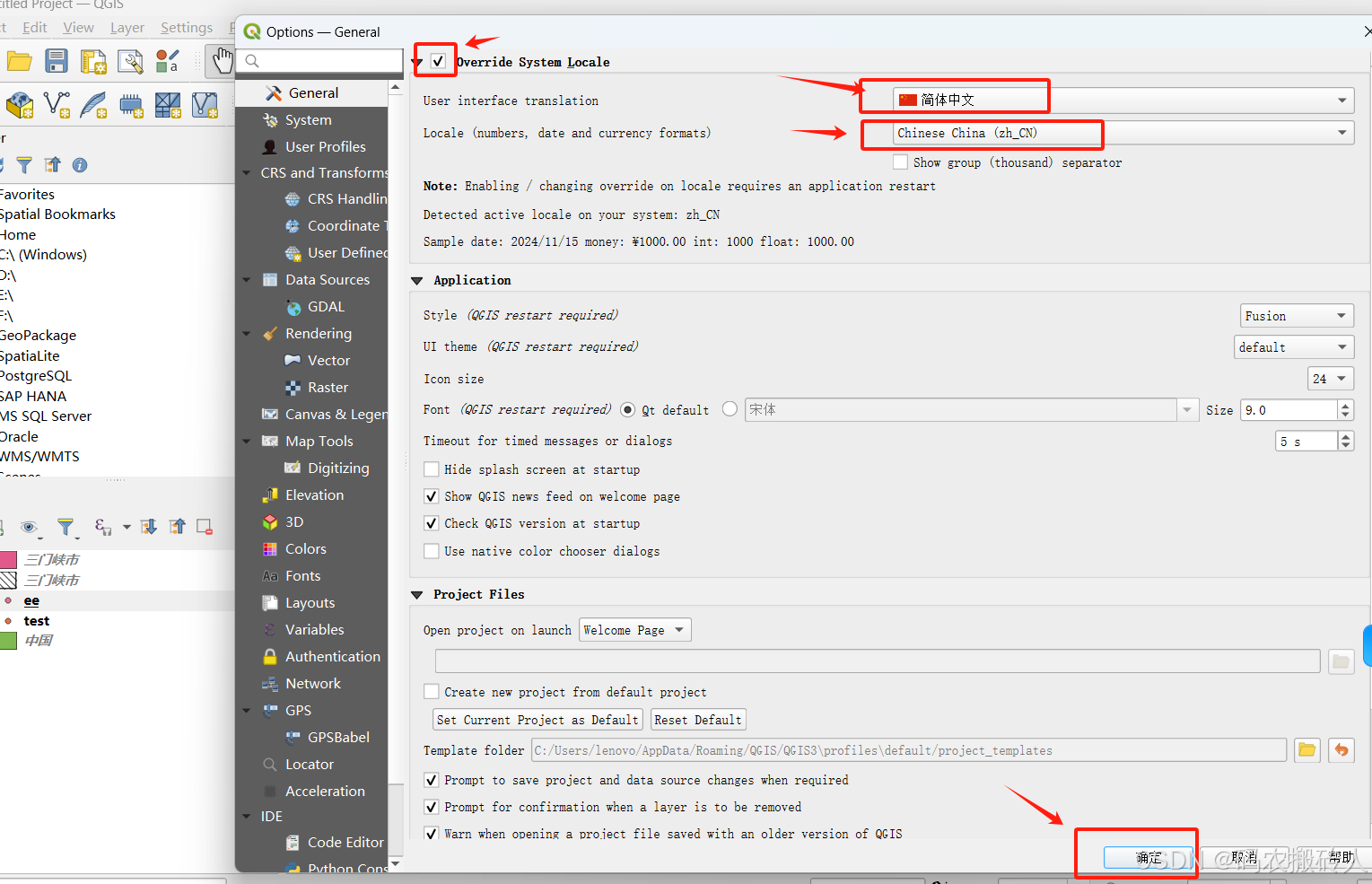Click the pink swatch of 三门峡市 layer
Image resolution: width=1372 pixels, height=884 pixels.
coord(8,560)
